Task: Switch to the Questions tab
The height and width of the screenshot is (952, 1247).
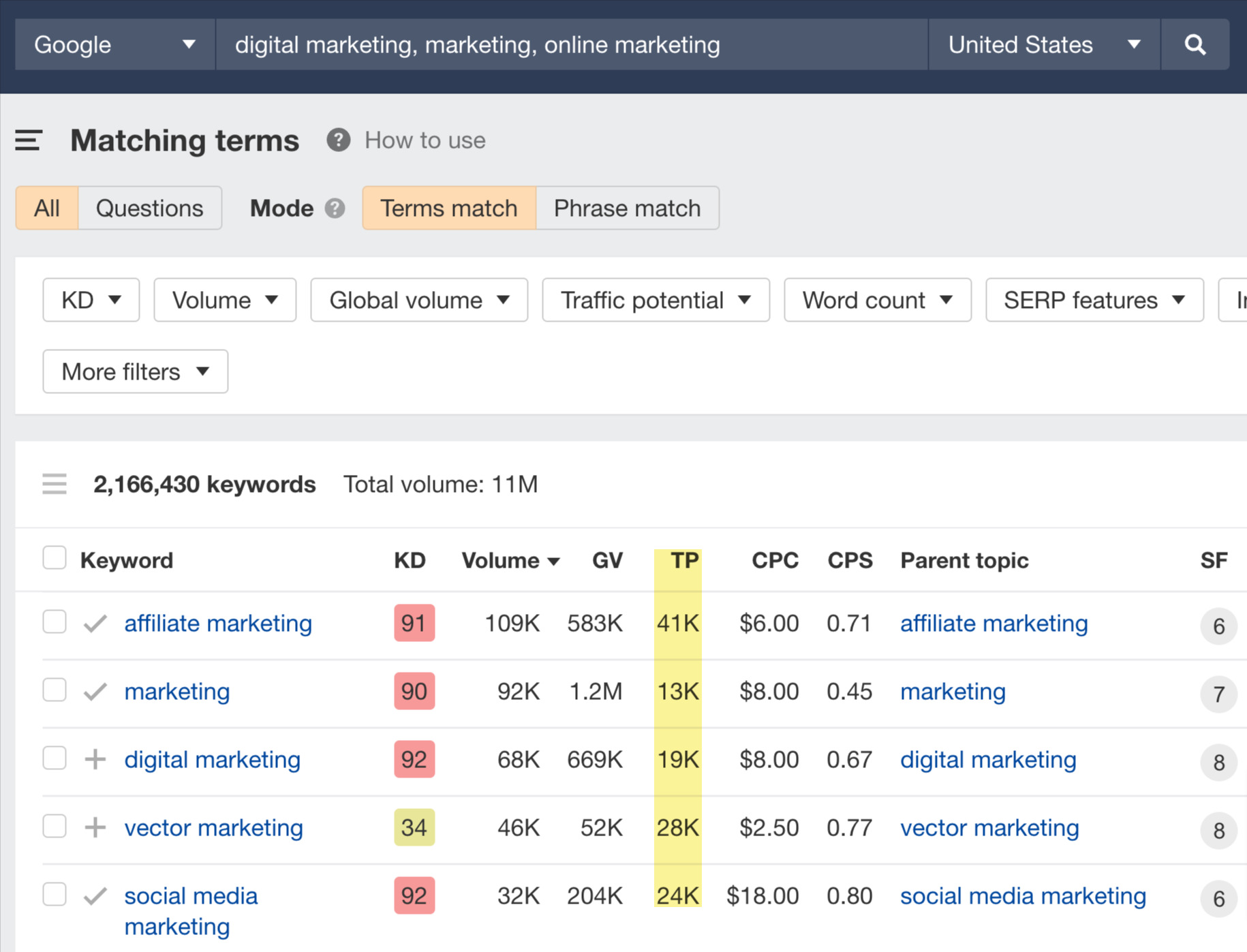Action: [149, 208]
